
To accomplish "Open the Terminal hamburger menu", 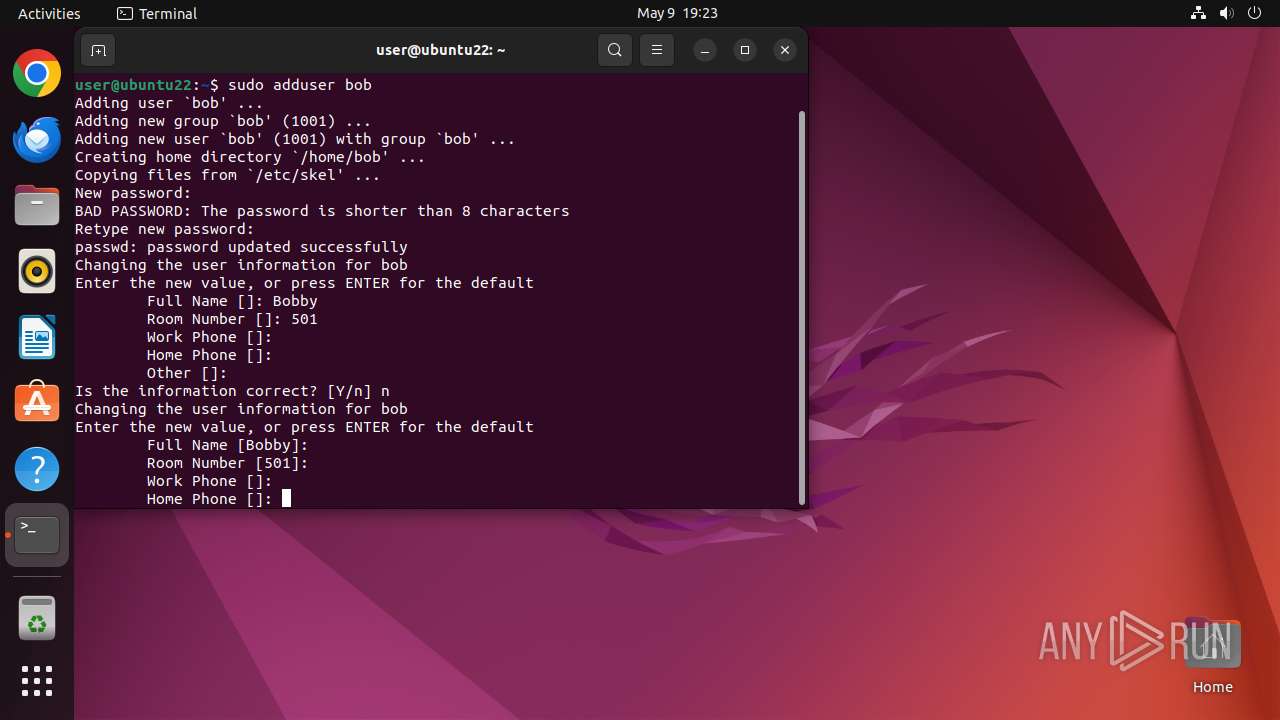I will tap(657, 50).
